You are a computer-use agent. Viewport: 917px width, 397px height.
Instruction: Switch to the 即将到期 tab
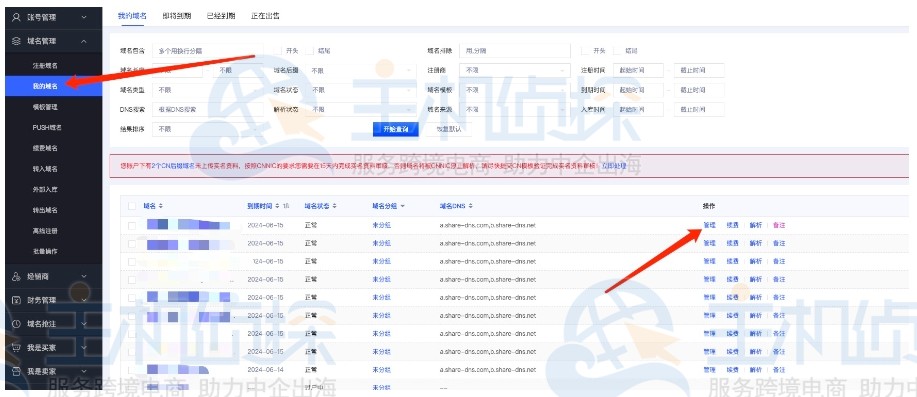(x=177, y=16)
